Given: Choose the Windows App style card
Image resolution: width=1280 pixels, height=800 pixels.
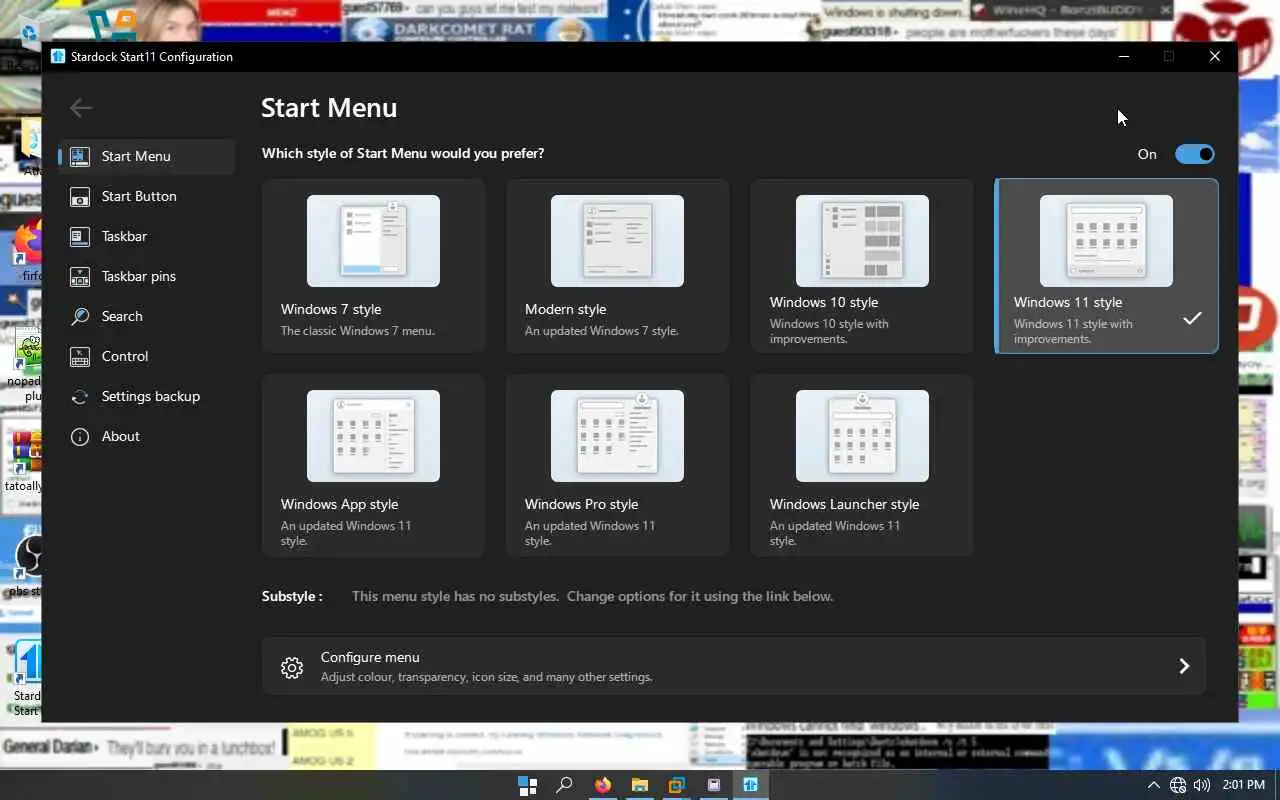Looking at the screenshot, I should [x=373, y=465].
